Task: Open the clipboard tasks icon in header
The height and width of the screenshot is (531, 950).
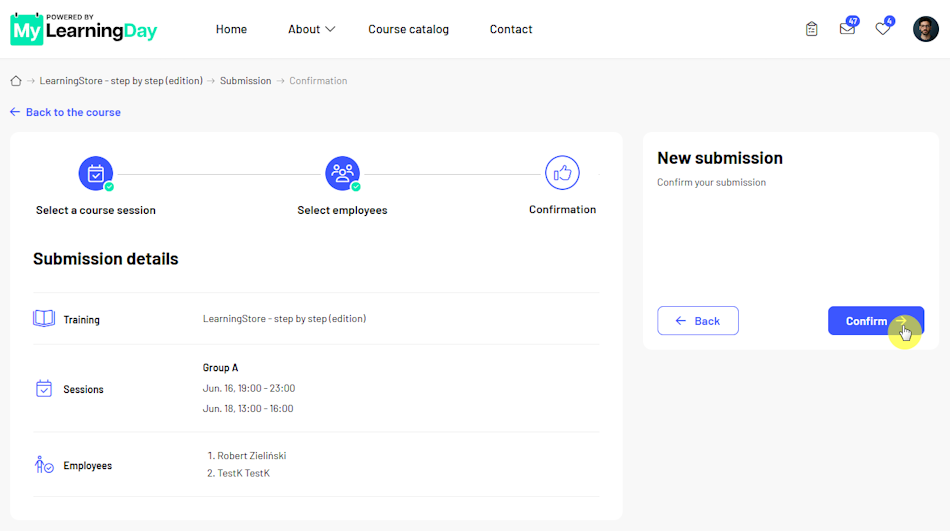Action: pyautogui.click(x=811, y=28)
